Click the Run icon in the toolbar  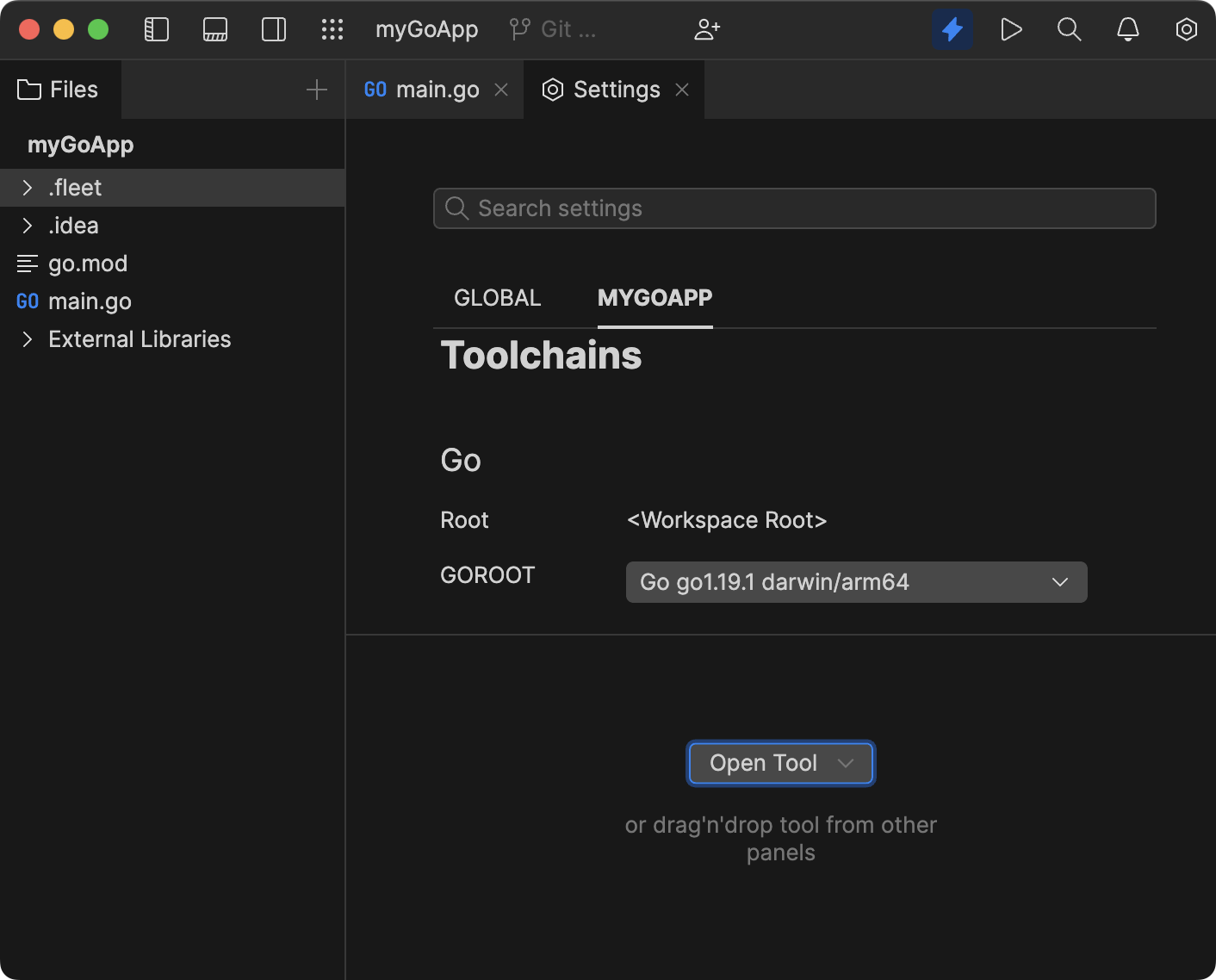[1011, 28]
